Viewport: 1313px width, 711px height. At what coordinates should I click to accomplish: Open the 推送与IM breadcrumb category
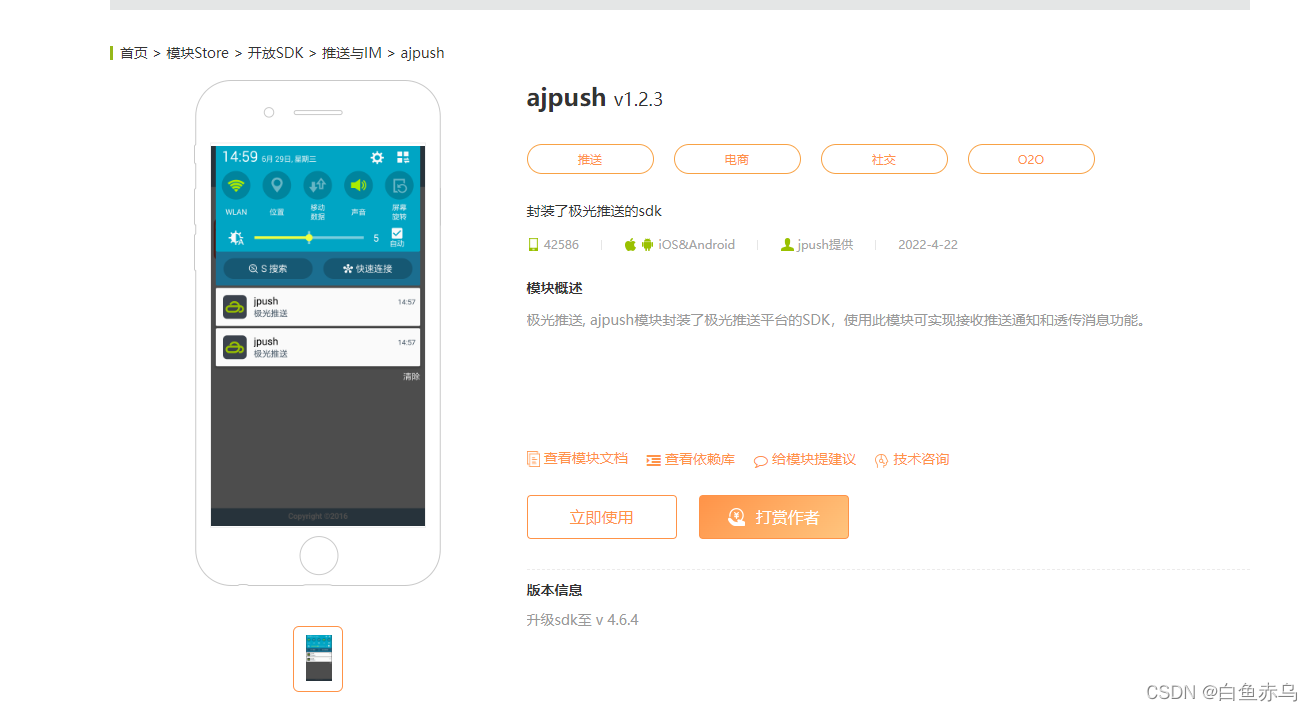tap(352, 53)
